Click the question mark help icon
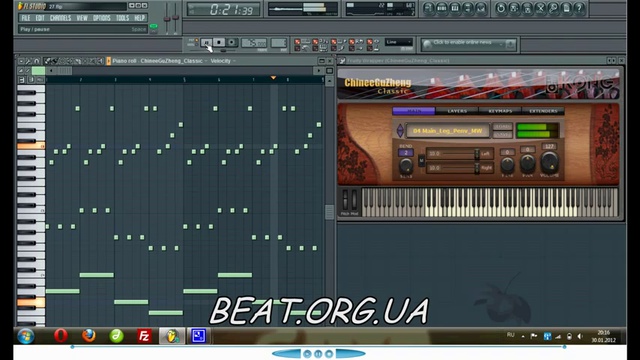The image size is (640, 360). pyautogui.click(x=579, y=8)
